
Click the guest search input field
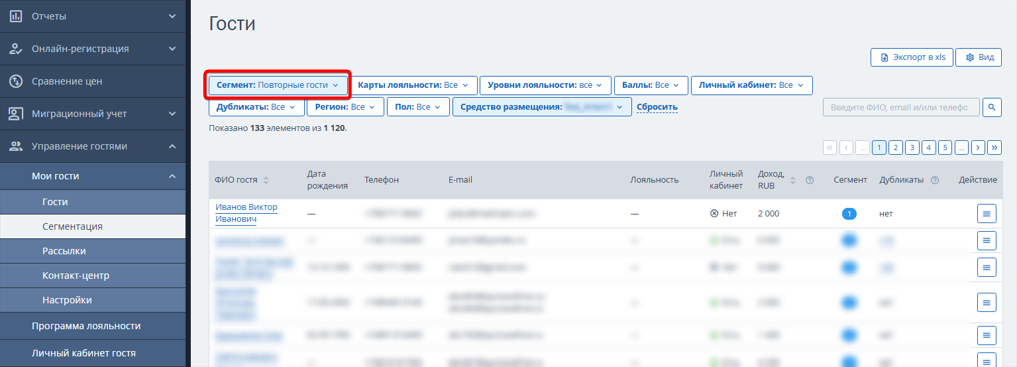(x=901, y=107)
